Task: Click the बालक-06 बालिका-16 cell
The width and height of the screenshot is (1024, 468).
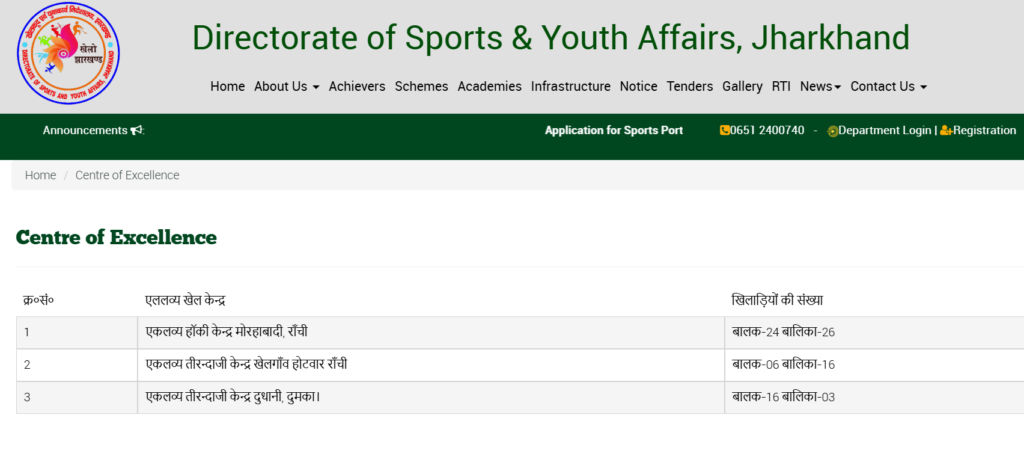Action: (x=874, y=365)
